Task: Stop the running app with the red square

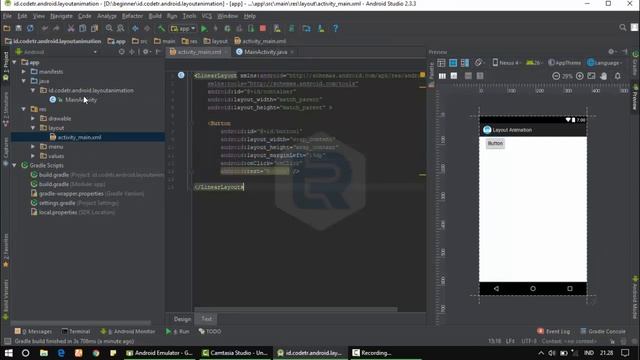Action: click(x=263, y=28)
